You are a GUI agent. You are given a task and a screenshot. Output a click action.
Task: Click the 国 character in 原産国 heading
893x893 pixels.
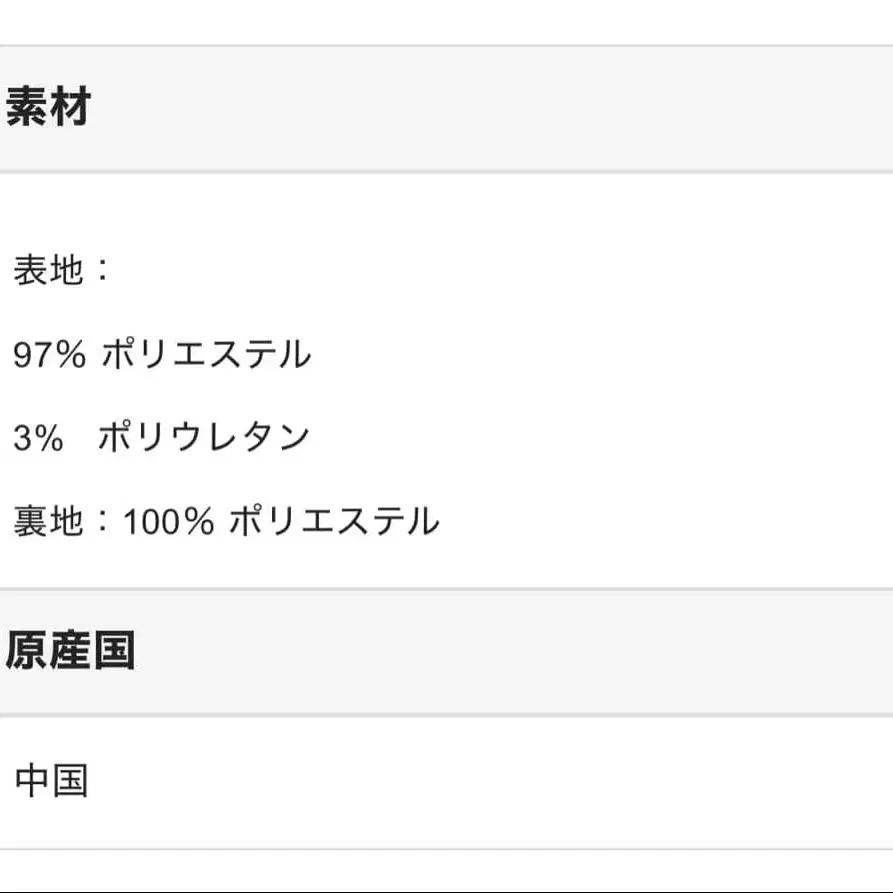pos(114,650)
